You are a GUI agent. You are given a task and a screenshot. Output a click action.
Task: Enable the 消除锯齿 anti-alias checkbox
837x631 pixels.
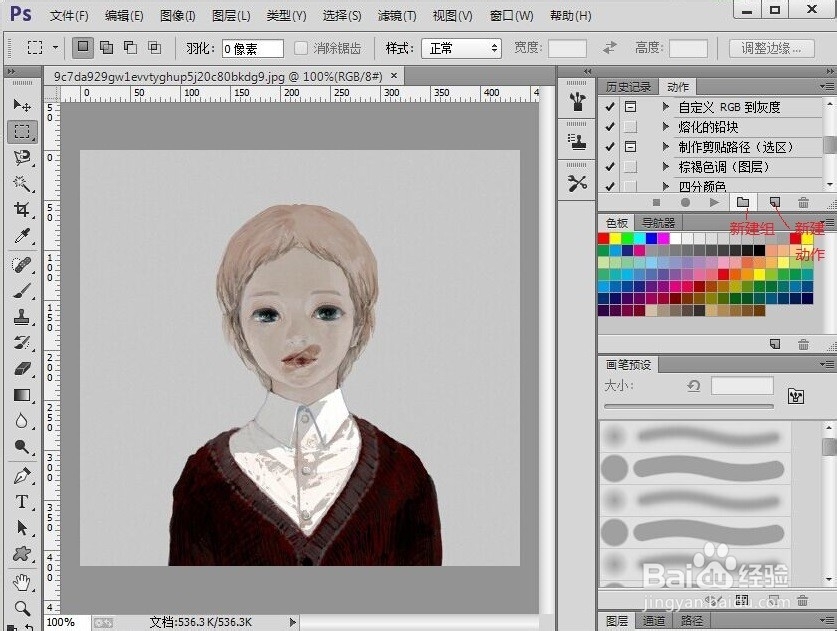(301, 48)
